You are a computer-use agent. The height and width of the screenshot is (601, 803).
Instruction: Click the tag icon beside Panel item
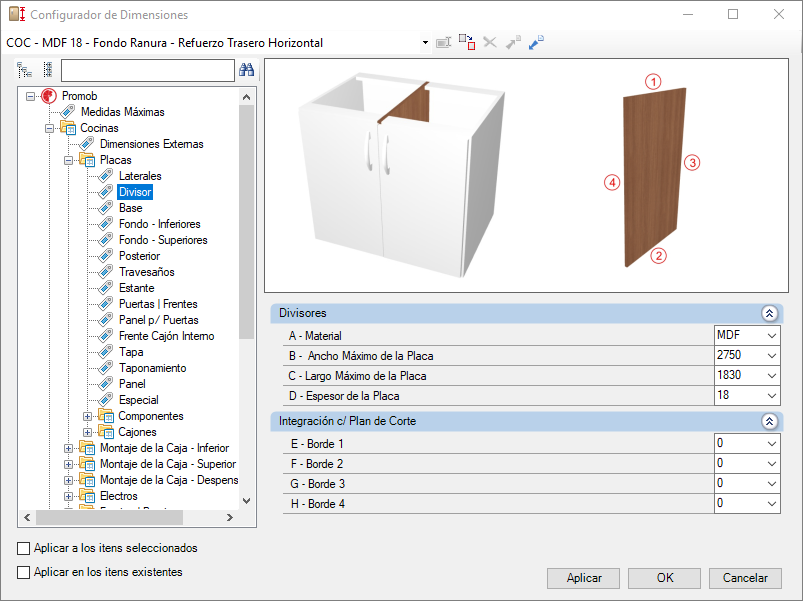click(106, 383)
